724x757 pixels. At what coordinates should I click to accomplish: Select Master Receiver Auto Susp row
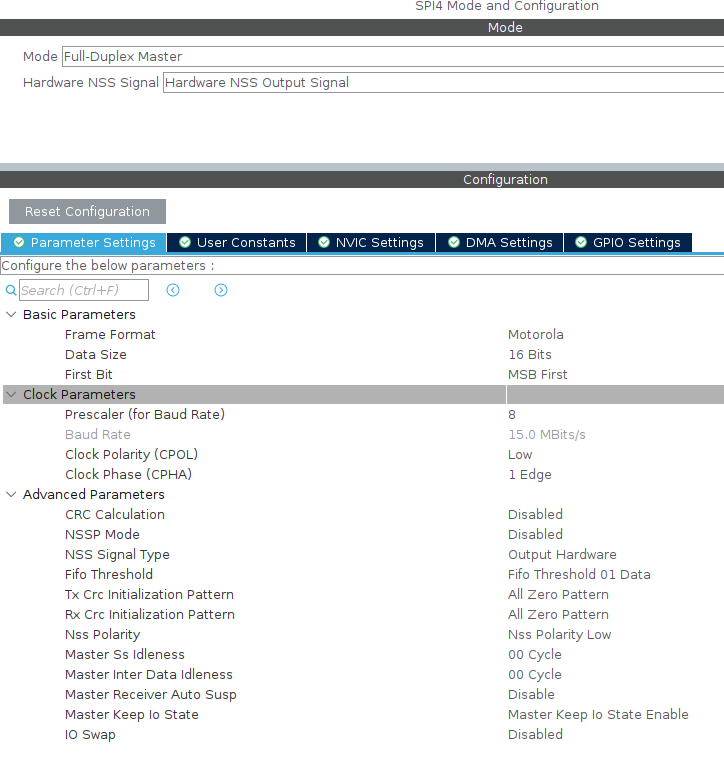363,695
